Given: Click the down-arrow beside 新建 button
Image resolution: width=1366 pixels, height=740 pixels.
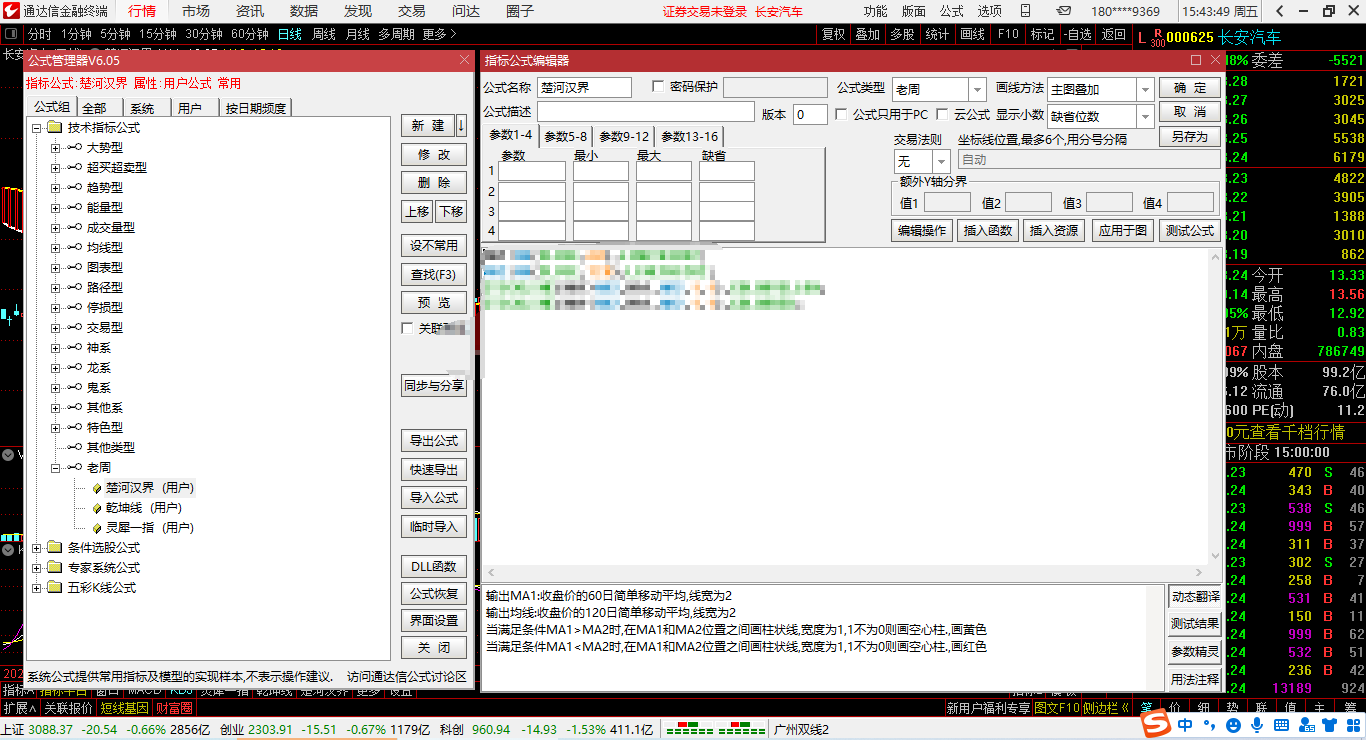Looking at the screenshot, I should pyautogui.click(x=461, y=126).
